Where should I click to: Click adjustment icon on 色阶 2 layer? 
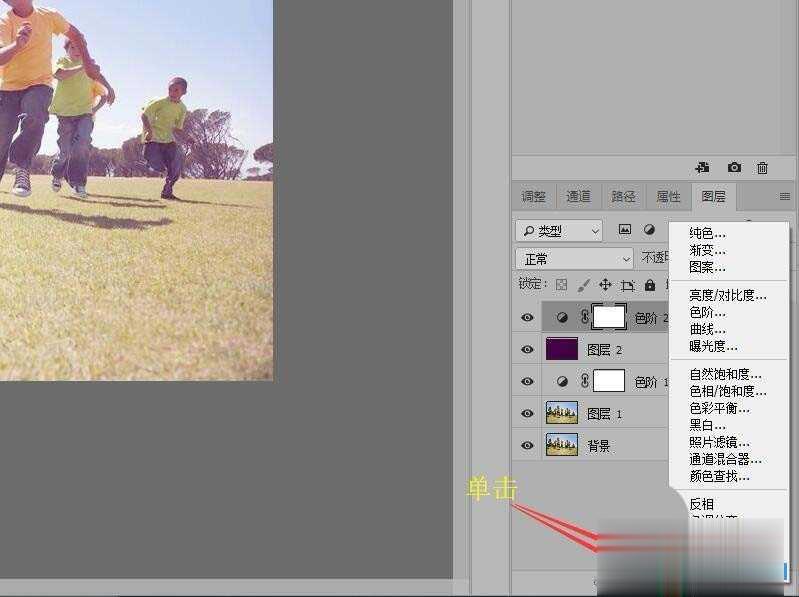pos(562,317)
